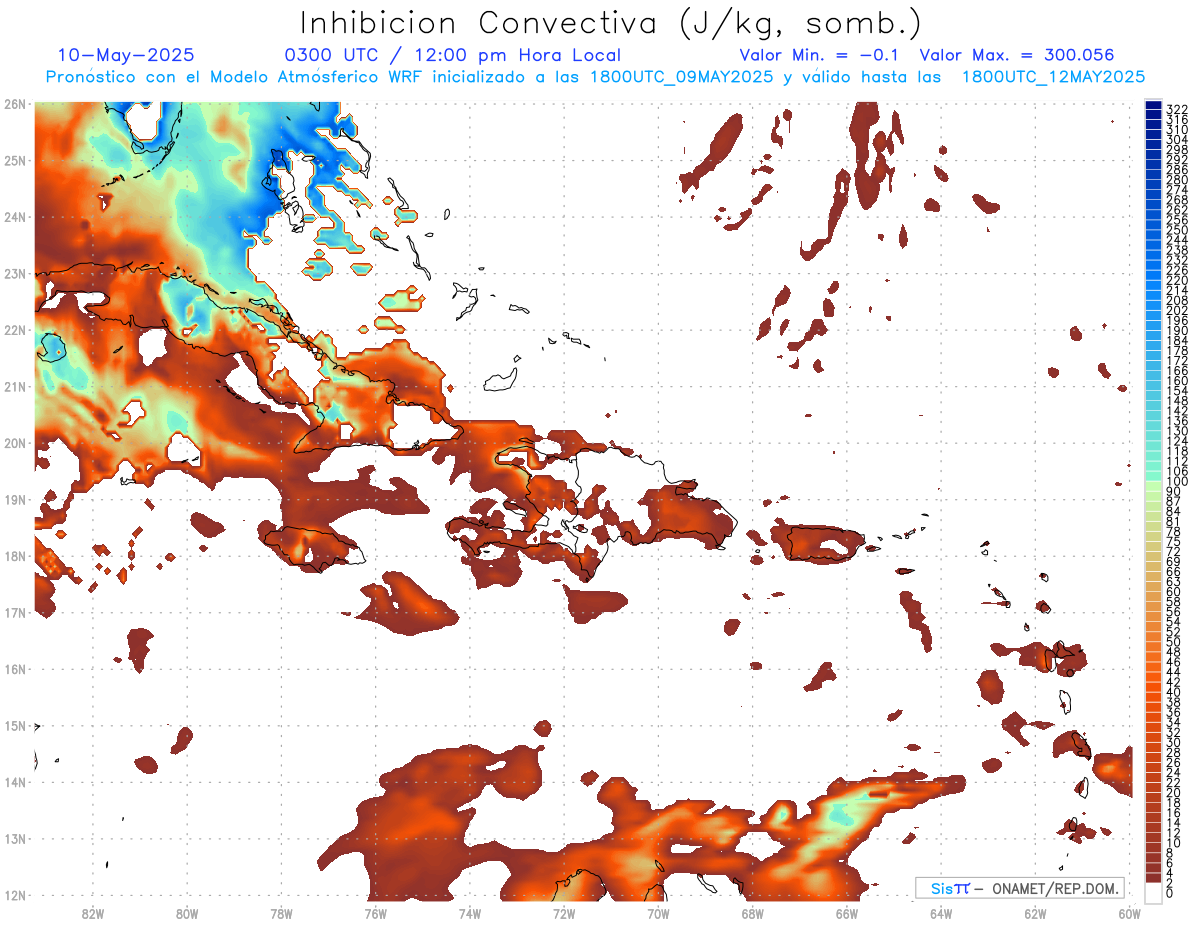Click the "22N" latitude label
Screen dimensions: 1200x927
(14, 330)
